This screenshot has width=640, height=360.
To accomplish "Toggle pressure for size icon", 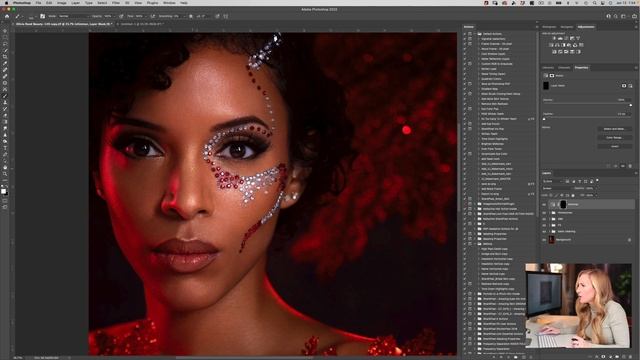I will pyautogui.click(x=217, y=16).
